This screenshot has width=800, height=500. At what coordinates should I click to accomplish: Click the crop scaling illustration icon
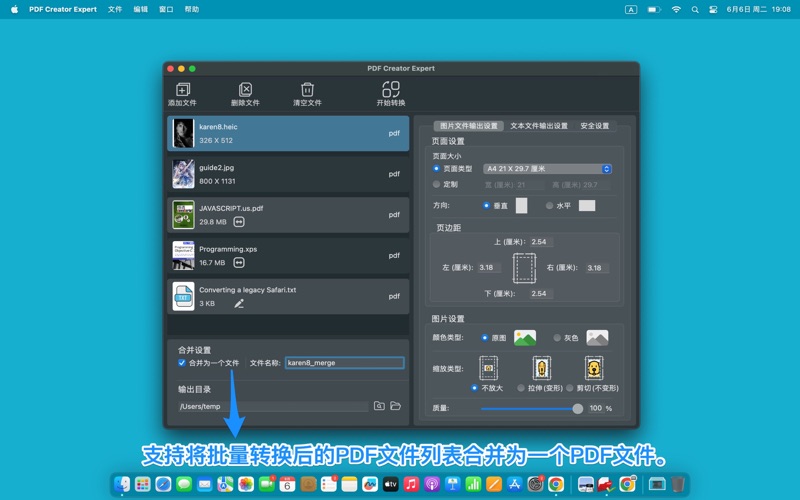point(594,368)
